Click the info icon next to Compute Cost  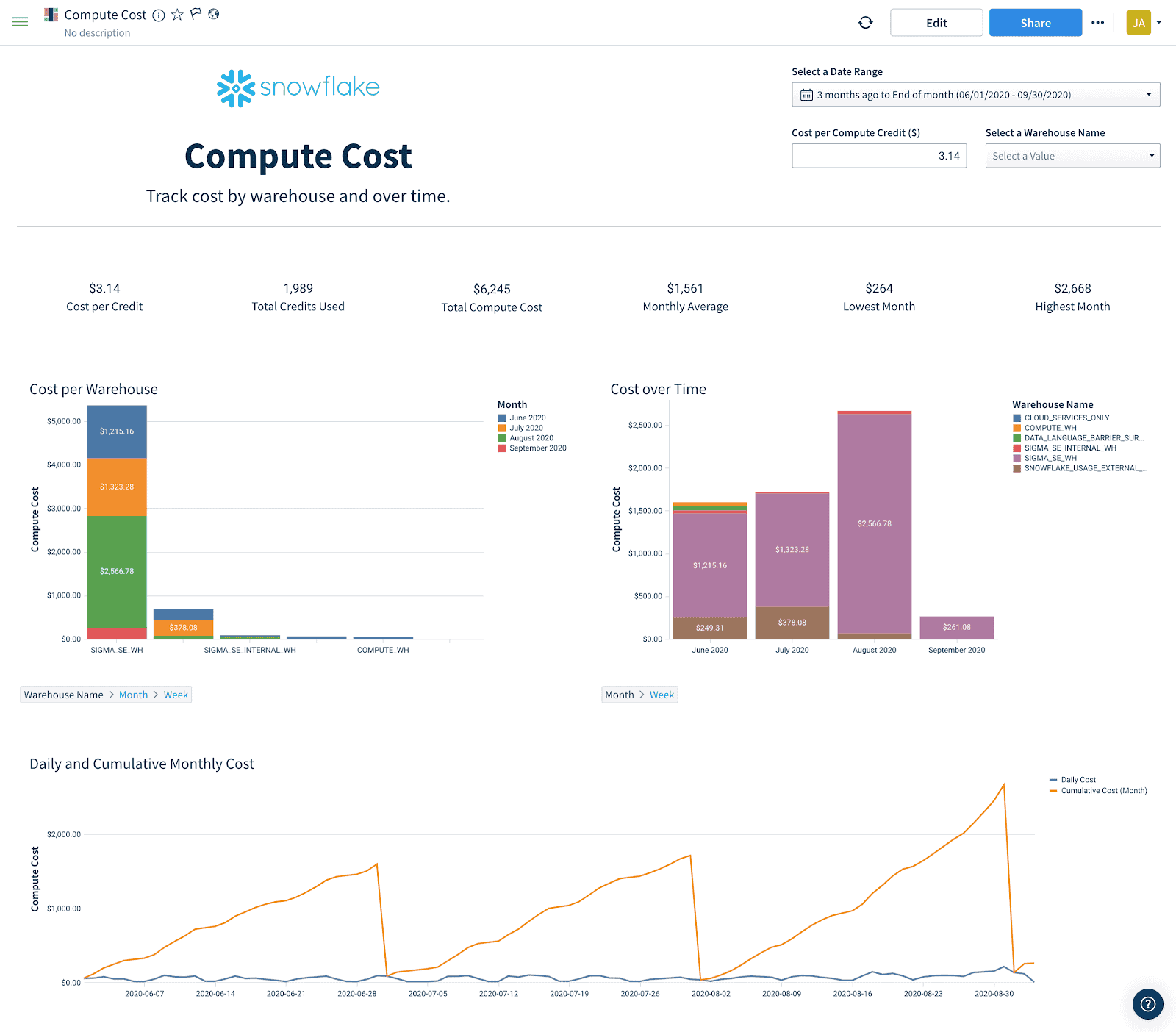pyautogui.click(x=159, y=15)
